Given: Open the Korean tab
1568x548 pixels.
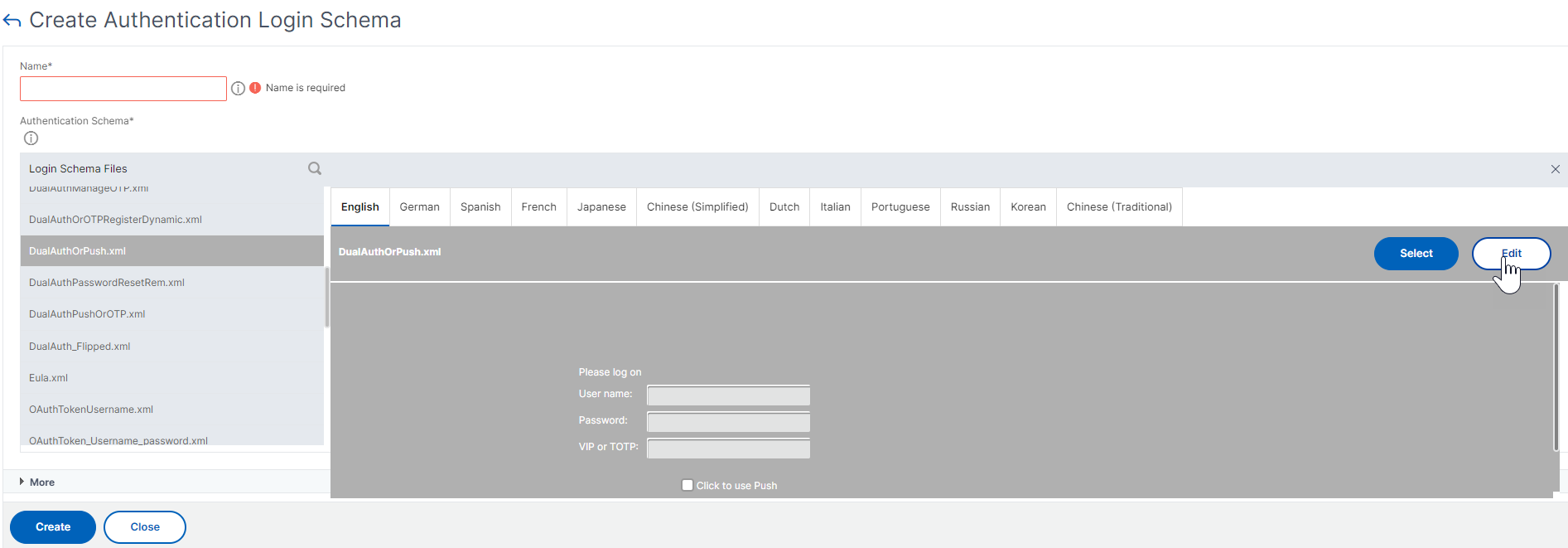Looking at the screenshot, I should [1028, 206].
